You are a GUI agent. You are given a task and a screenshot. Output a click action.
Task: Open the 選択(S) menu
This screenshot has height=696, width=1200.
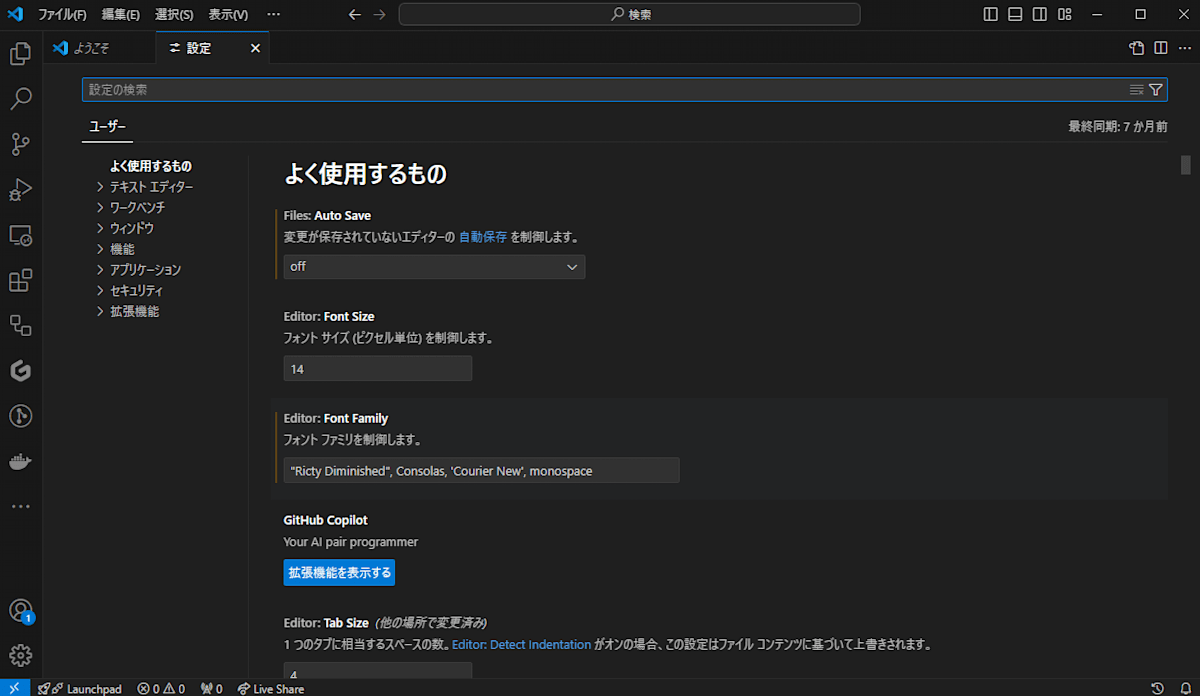pos(174,15)
